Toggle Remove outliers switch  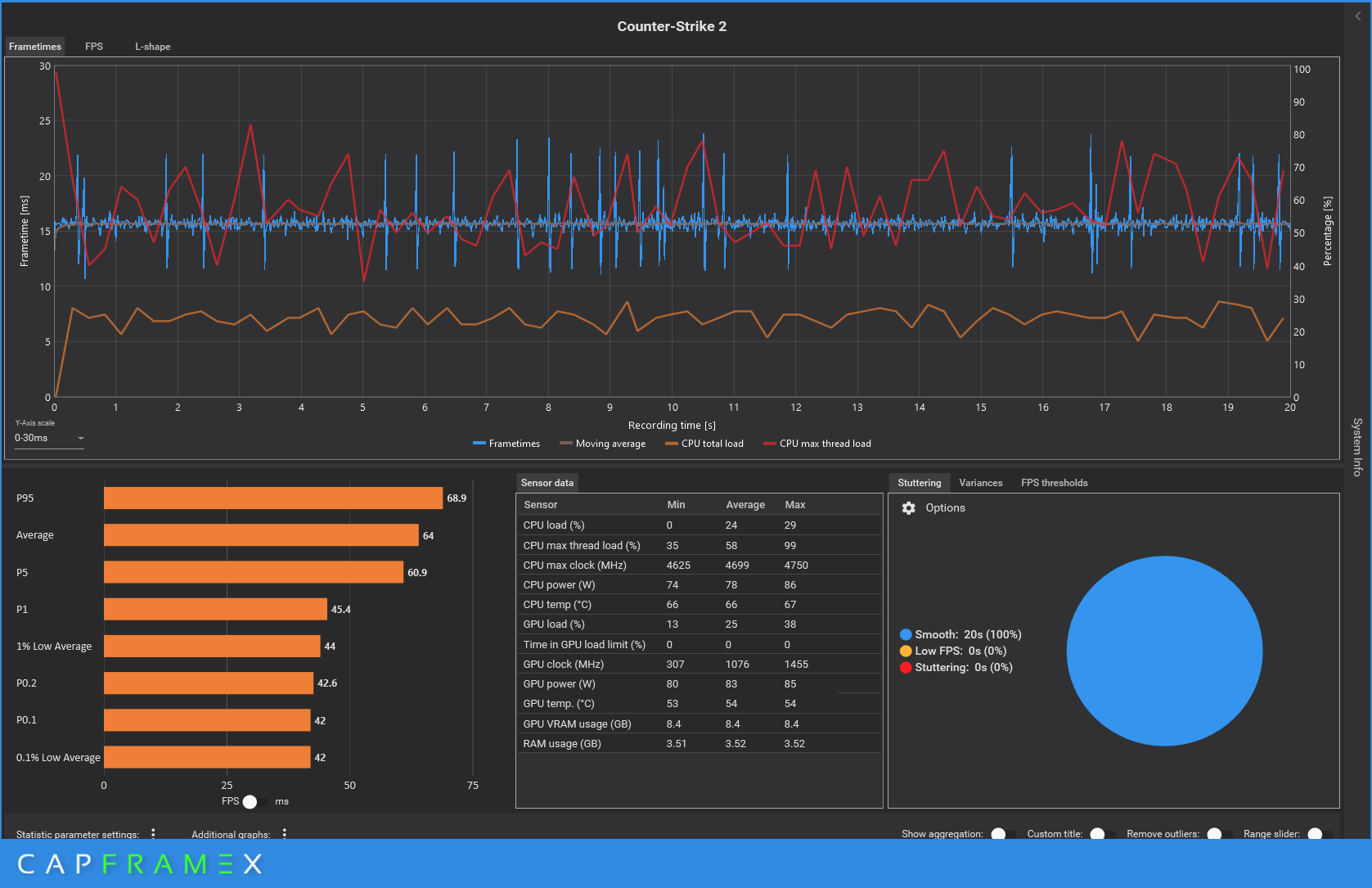(1220, 834)
